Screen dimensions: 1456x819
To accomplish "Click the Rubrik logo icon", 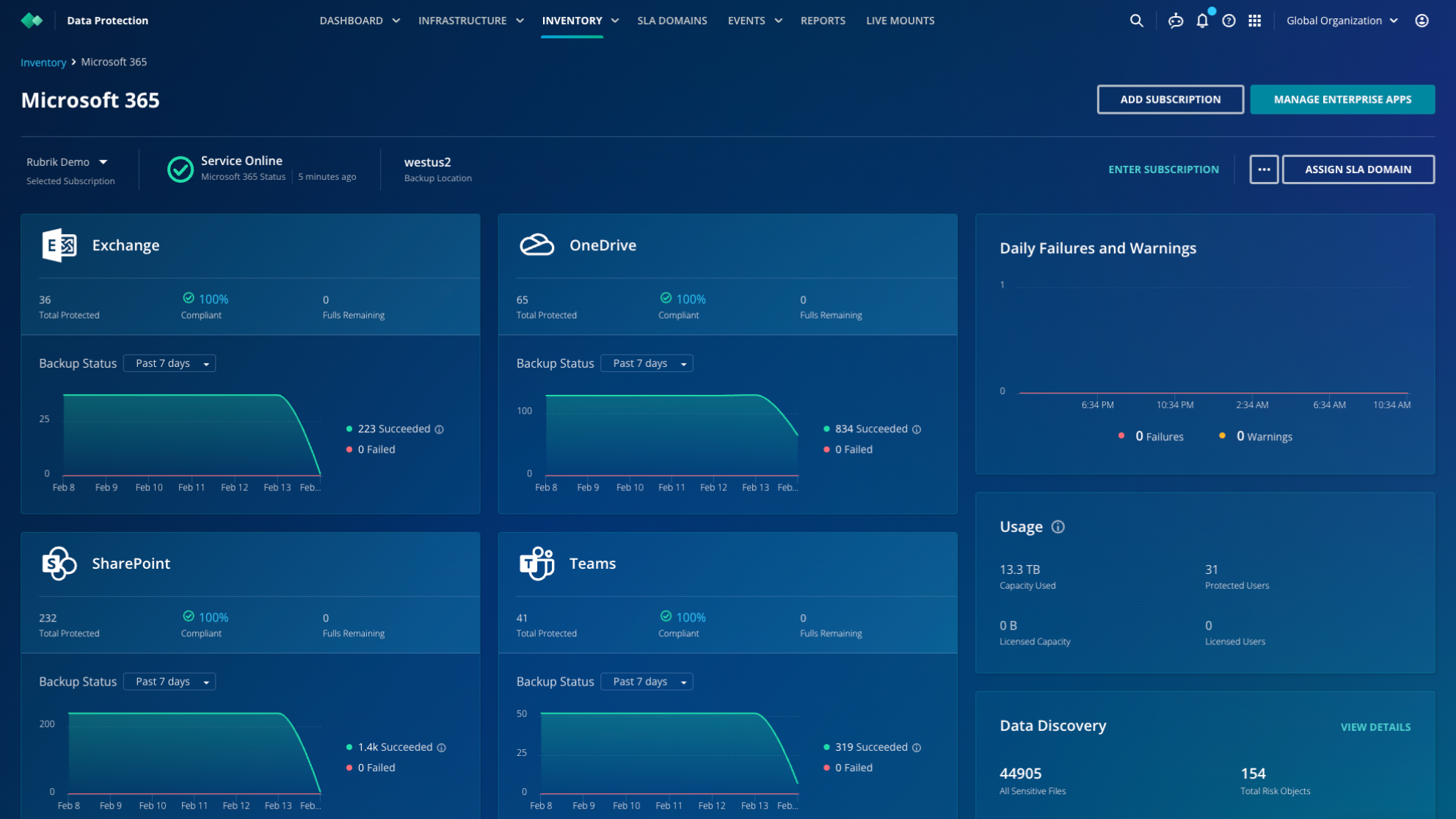I will click(x=32, y=21).
